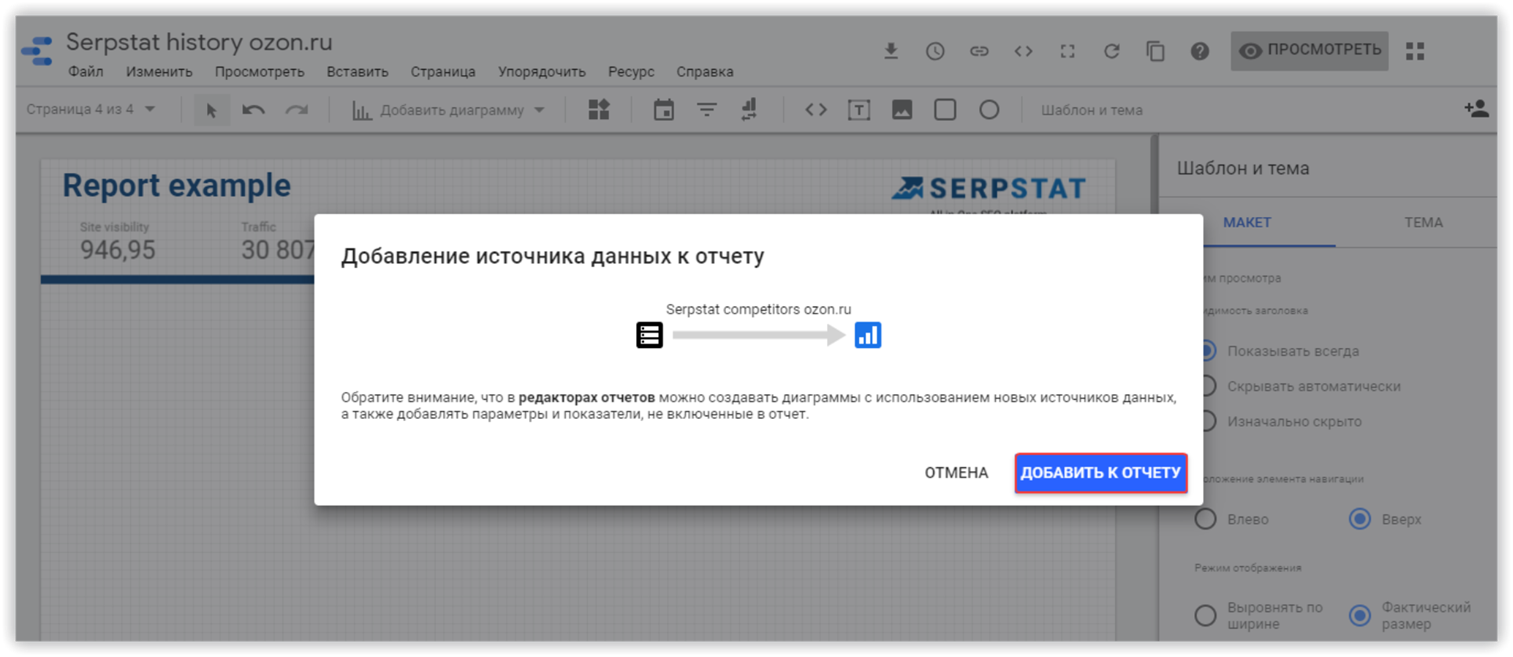Click the data control icon
The height and width of the screenshot is (657, 1513).
coord(749,110)
